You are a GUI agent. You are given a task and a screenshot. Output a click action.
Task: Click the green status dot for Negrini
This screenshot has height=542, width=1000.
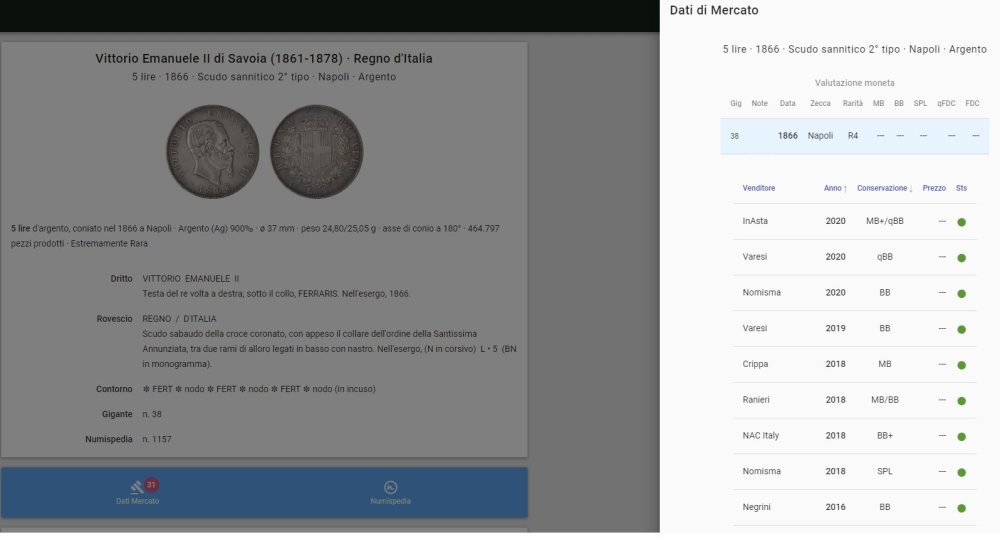961,508
